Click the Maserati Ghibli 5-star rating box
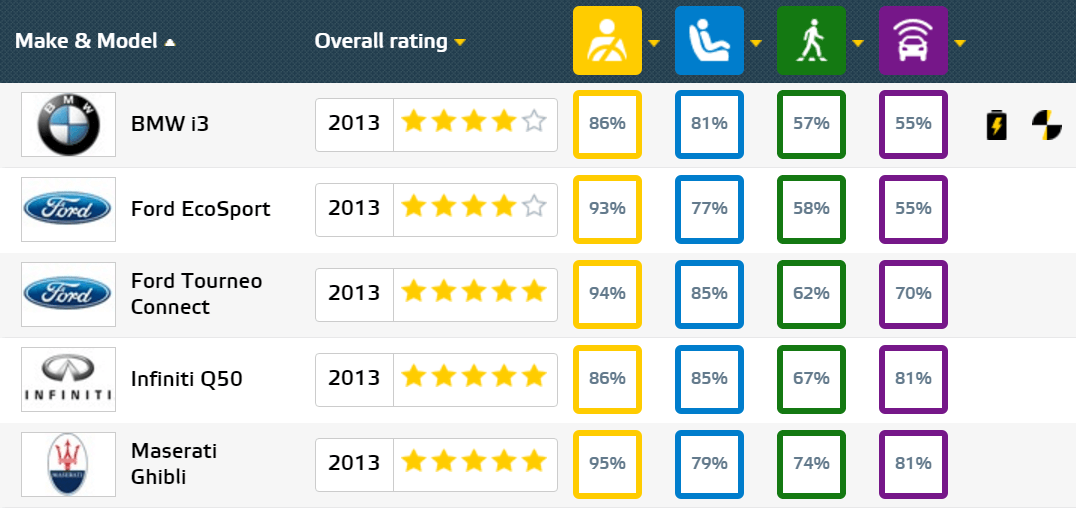The height and width of the screenshot is (510, 1076). [x=436, y=465]
